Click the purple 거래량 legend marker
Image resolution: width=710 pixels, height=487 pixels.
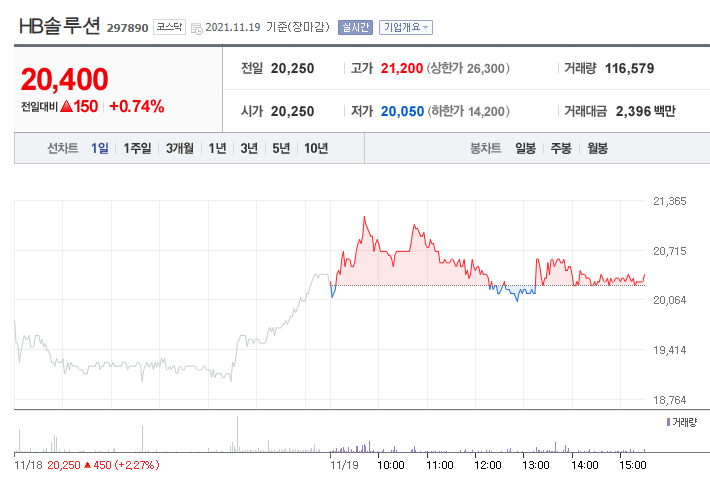pyautogui.click(x=668, y=422)
